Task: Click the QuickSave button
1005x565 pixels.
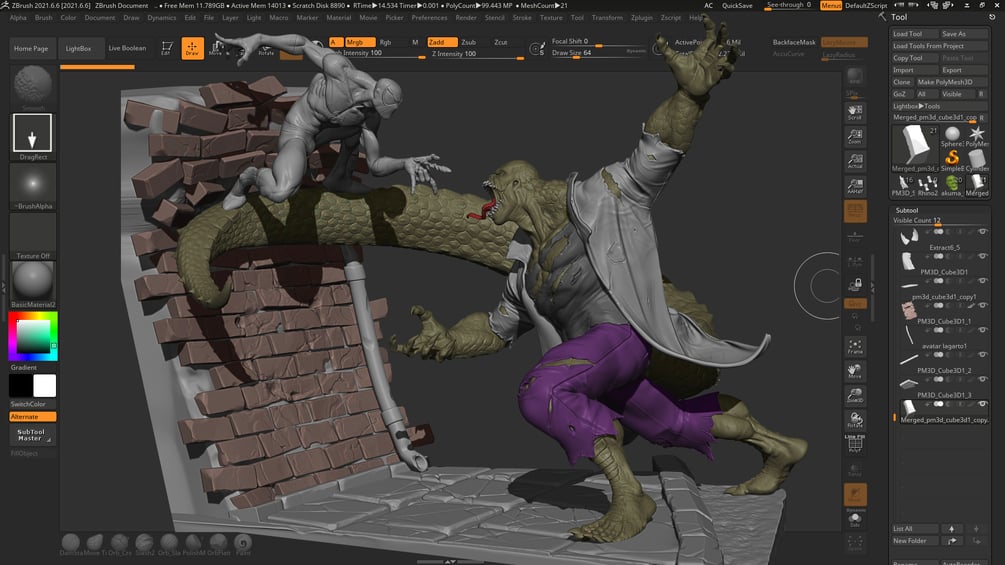Action: pyautogui.click(x=737, y=5)
